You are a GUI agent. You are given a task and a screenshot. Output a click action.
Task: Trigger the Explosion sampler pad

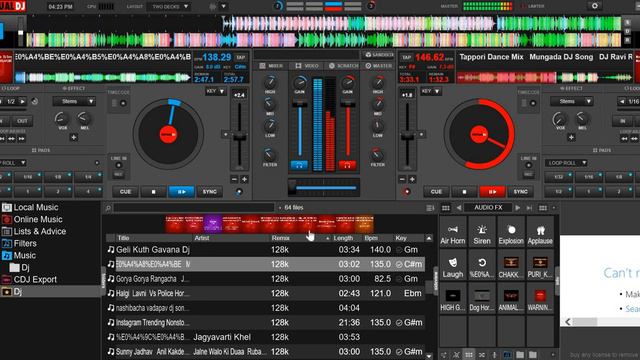point(511,232)
